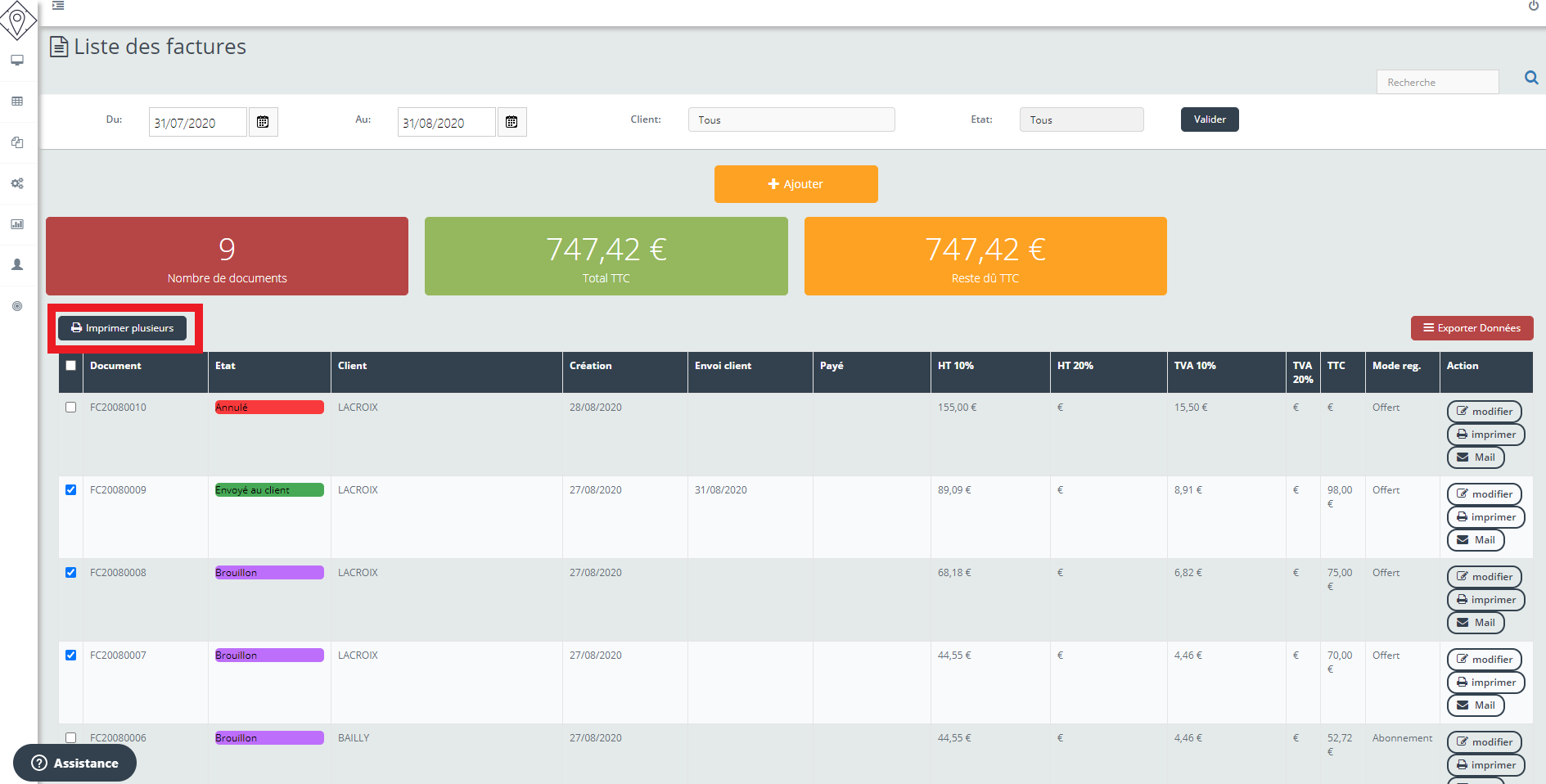The width and height of the screenshot is (1546, 784).
Task: Uncheck the box for invoice FC20080009
Action: [x=71, y=490]
